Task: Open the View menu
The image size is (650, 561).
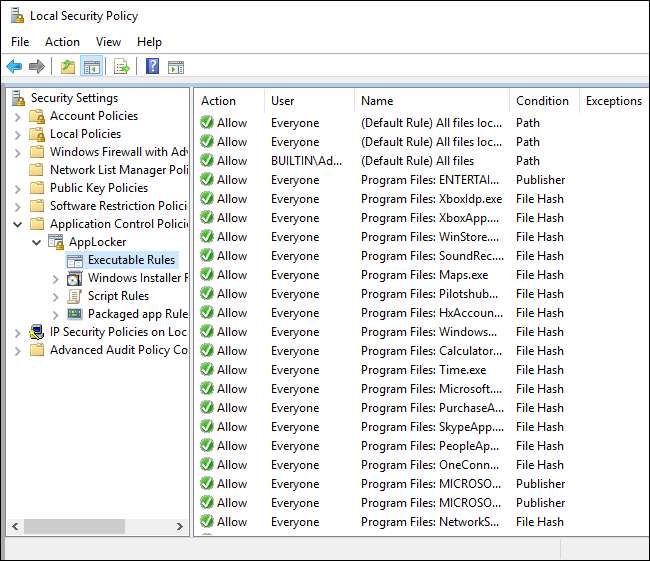Action: click(x=108, y=42)
